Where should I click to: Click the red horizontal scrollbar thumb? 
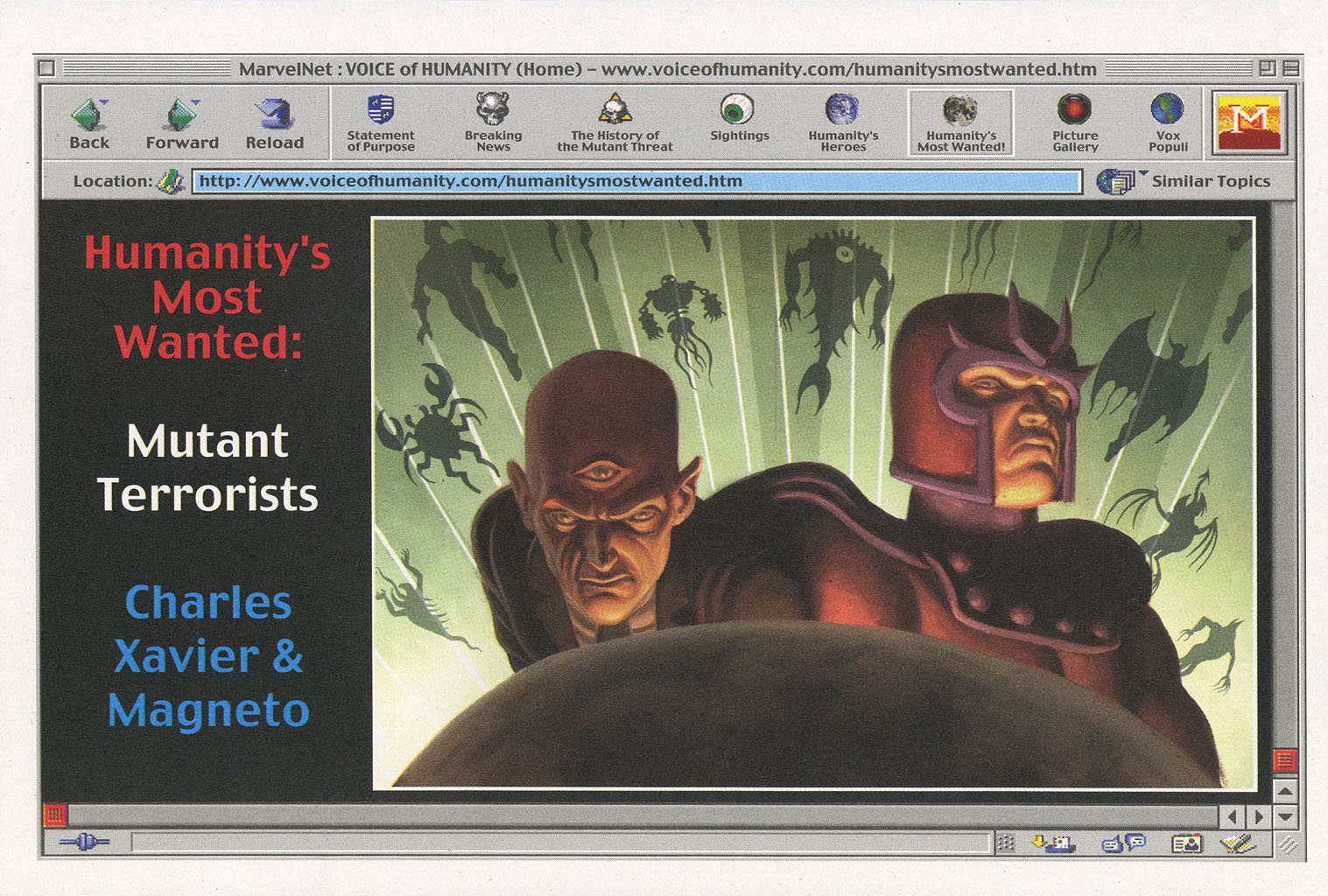click(x=54, y=815)
